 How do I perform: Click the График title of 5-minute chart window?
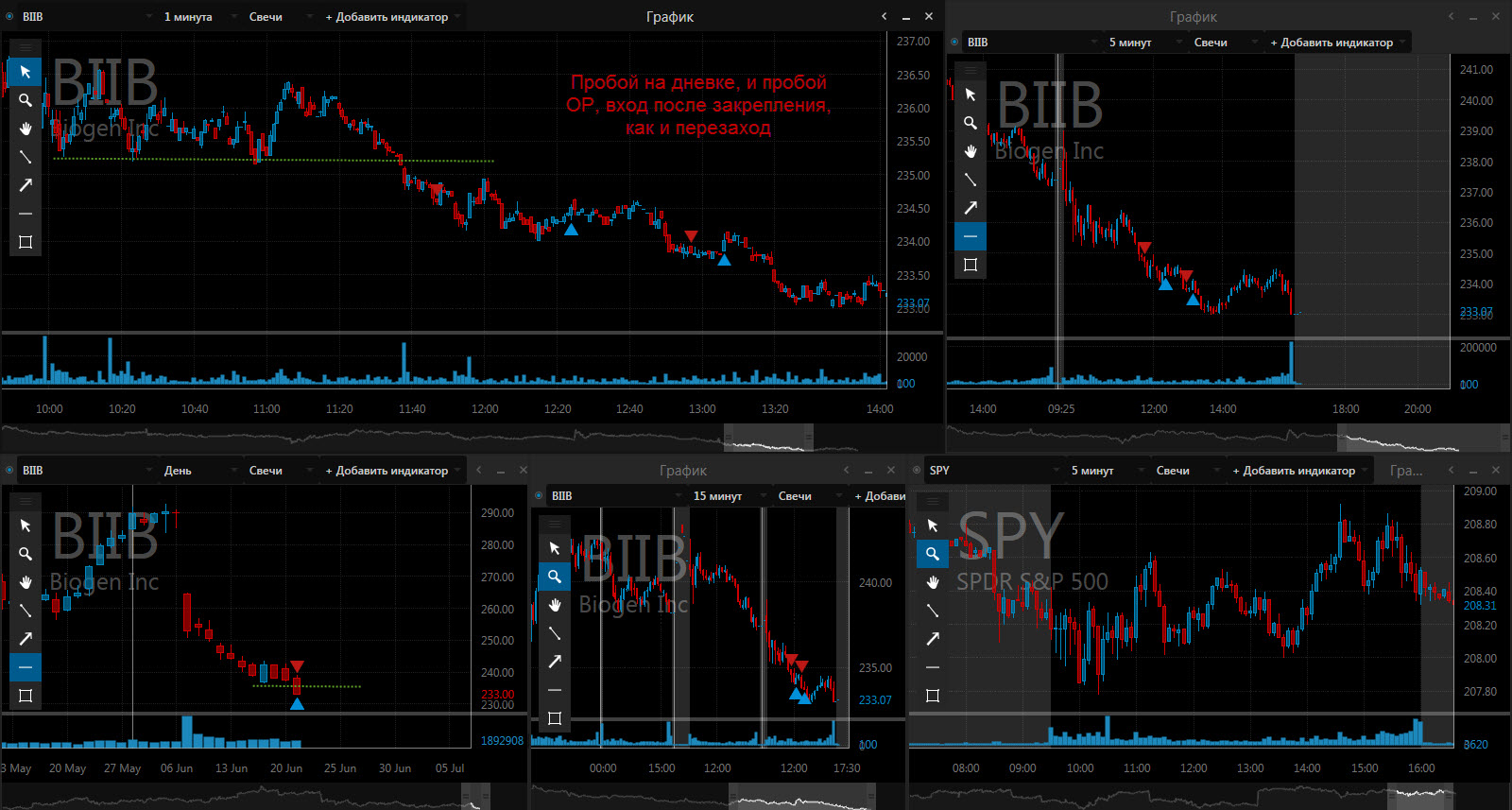tap(1194, 16)
